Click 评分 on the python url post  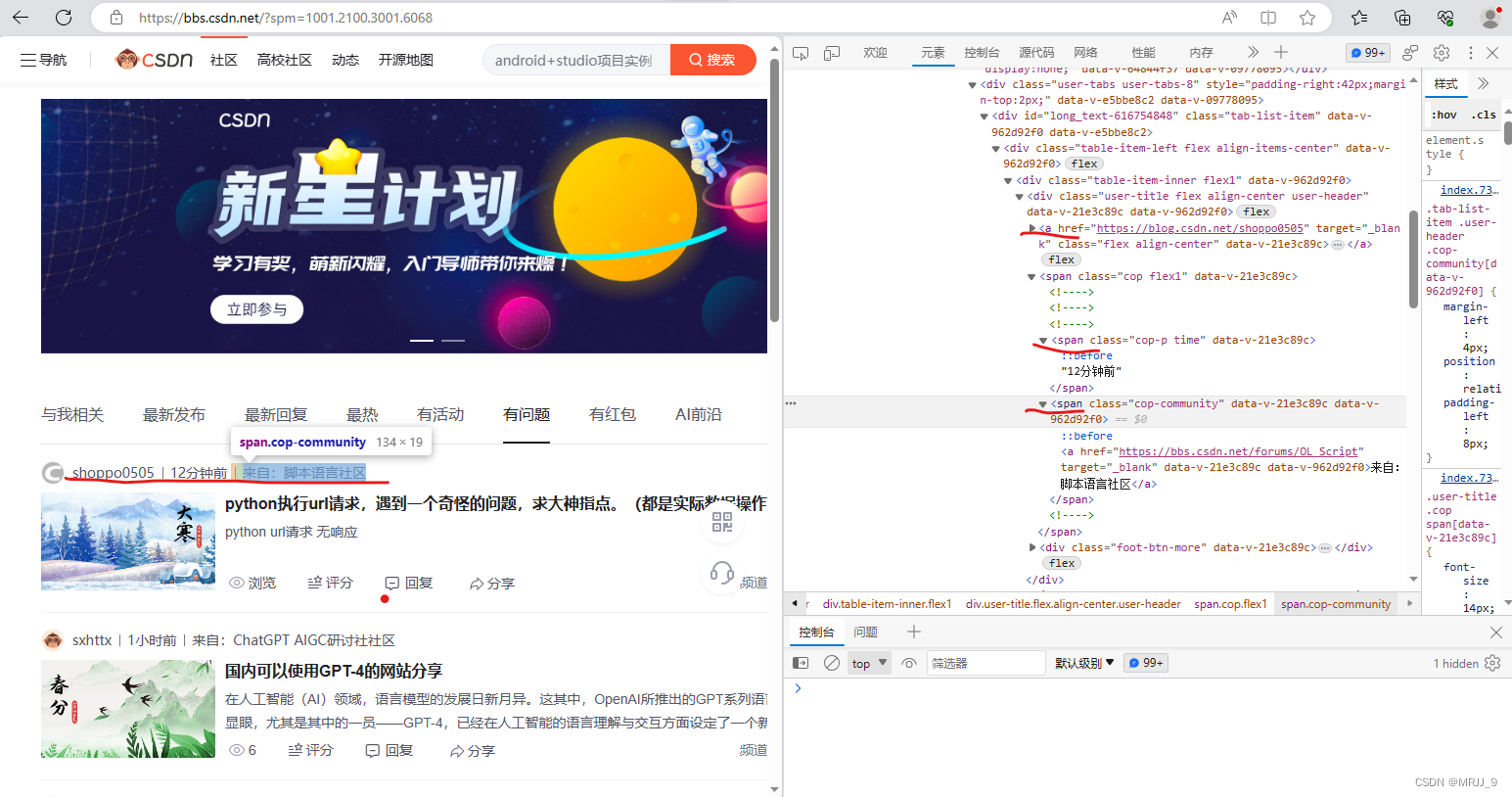330,583
